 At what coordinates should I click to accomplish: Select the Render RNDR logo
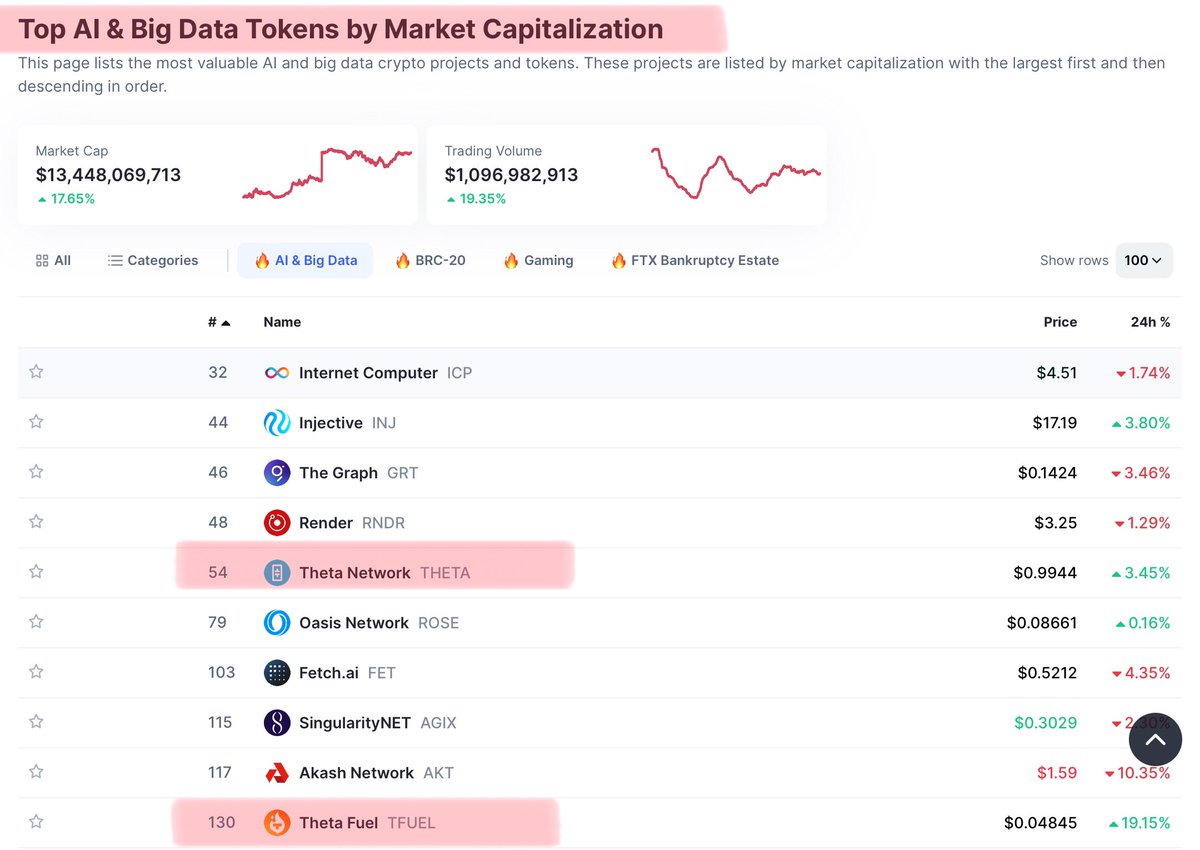276,522
